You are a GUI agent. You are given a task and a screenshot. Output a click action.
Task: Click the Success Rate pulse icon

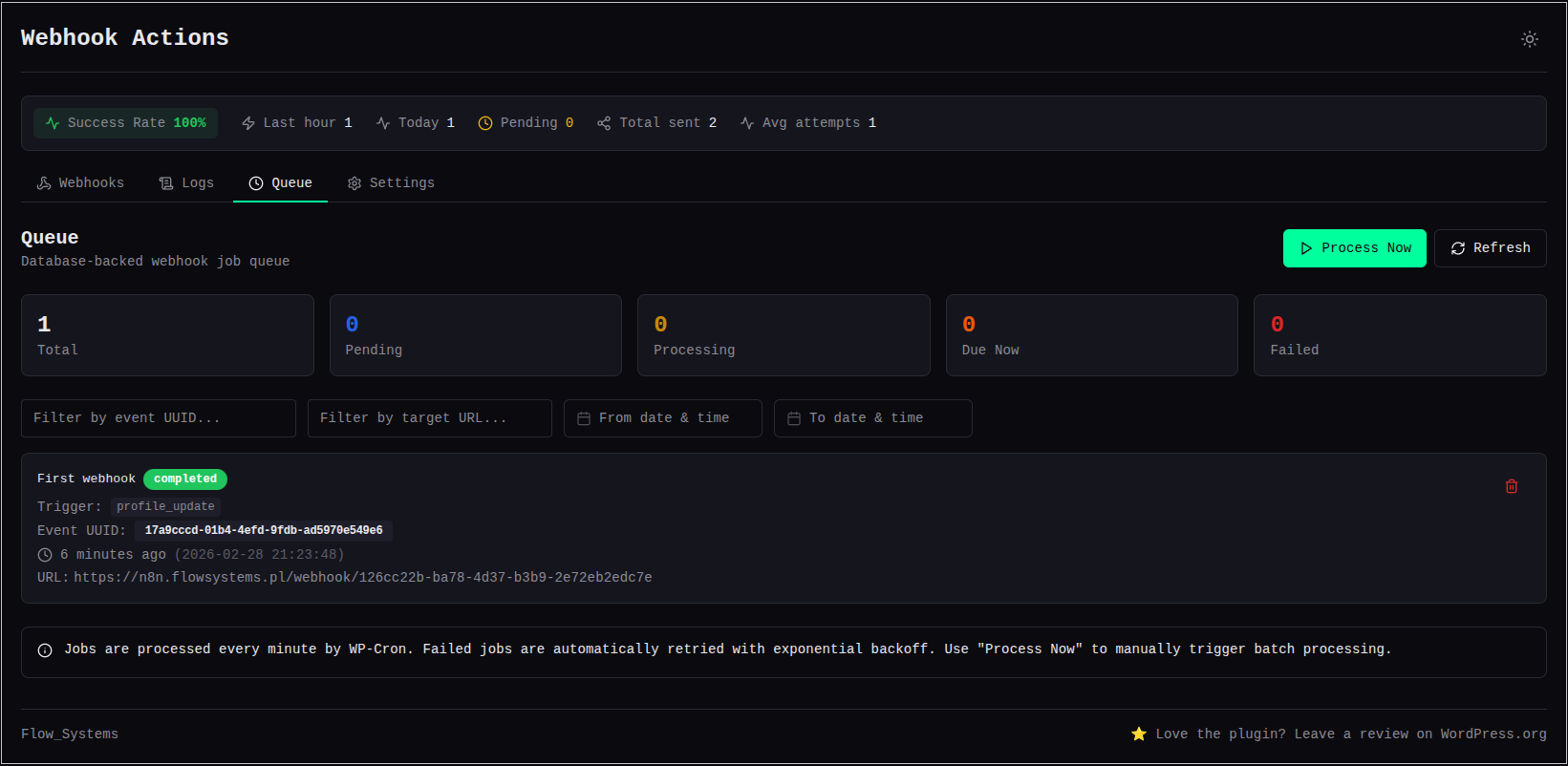(x=53, y=123)
